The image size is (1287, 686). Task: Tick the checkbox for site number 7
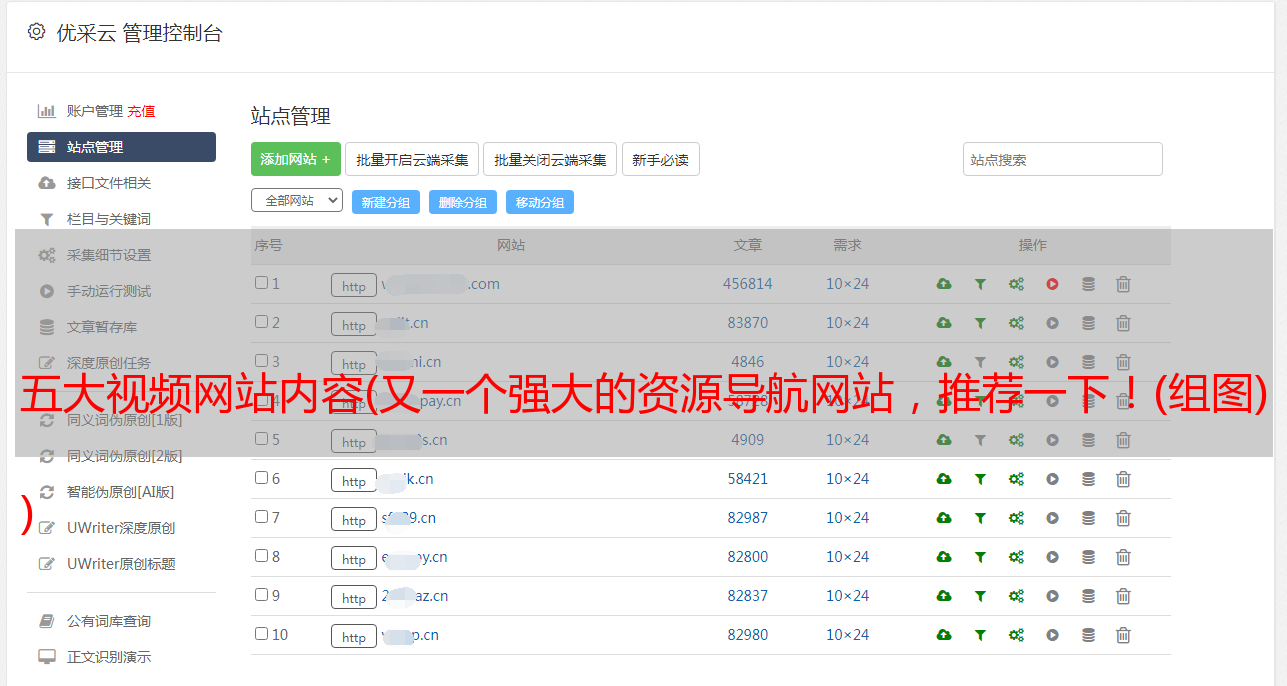[x=261, y=517]
